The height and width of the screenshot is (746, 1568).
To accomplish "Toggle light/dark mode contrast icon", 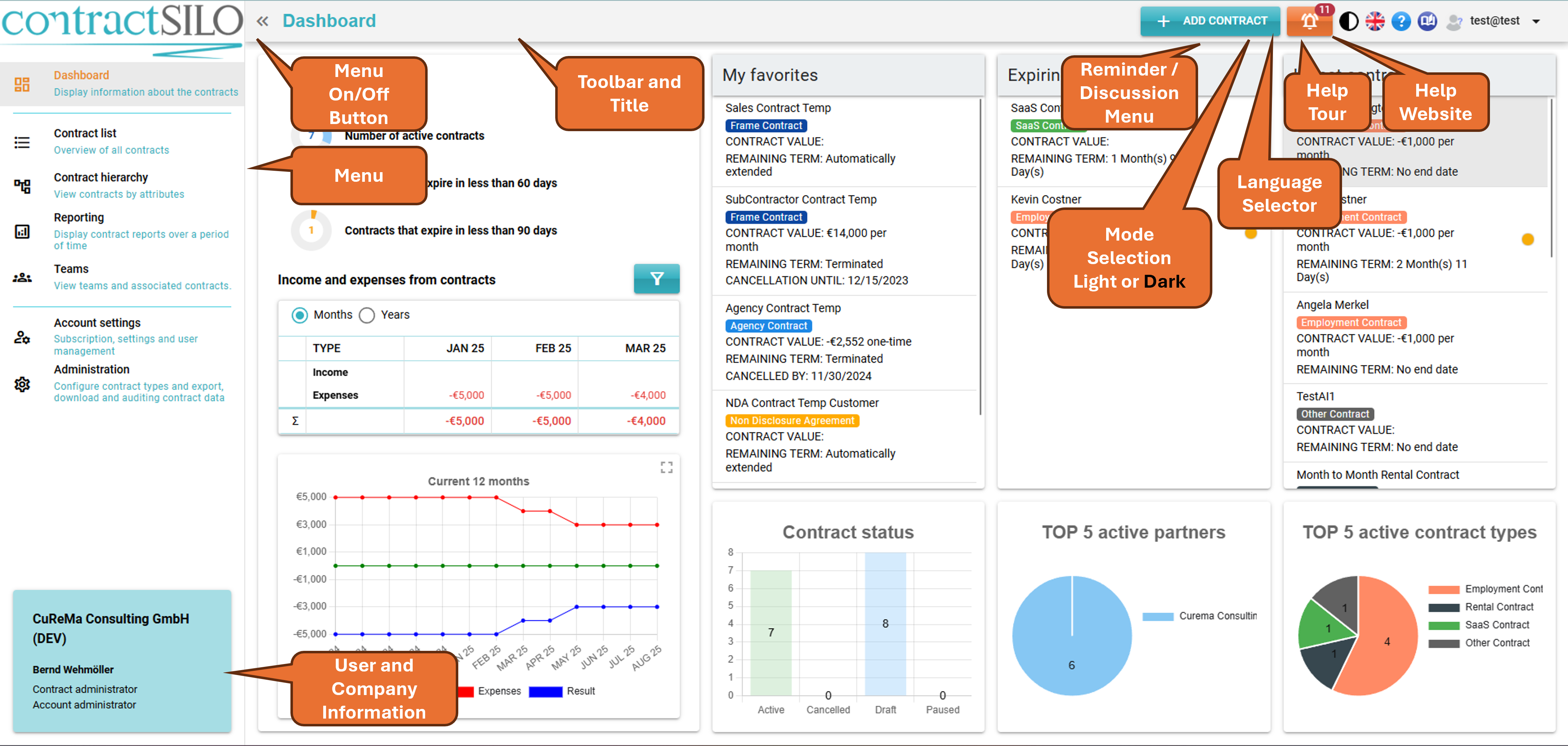I will [1348, 21].
